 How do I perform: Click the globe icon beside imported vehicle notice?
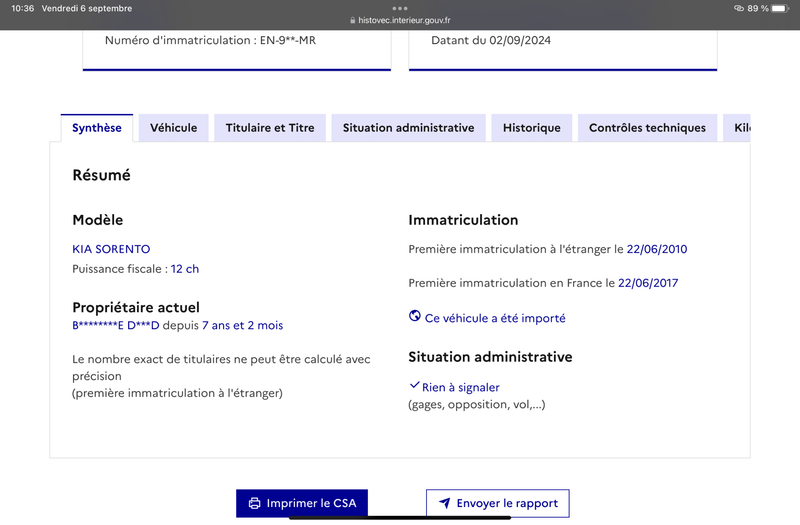415,316
